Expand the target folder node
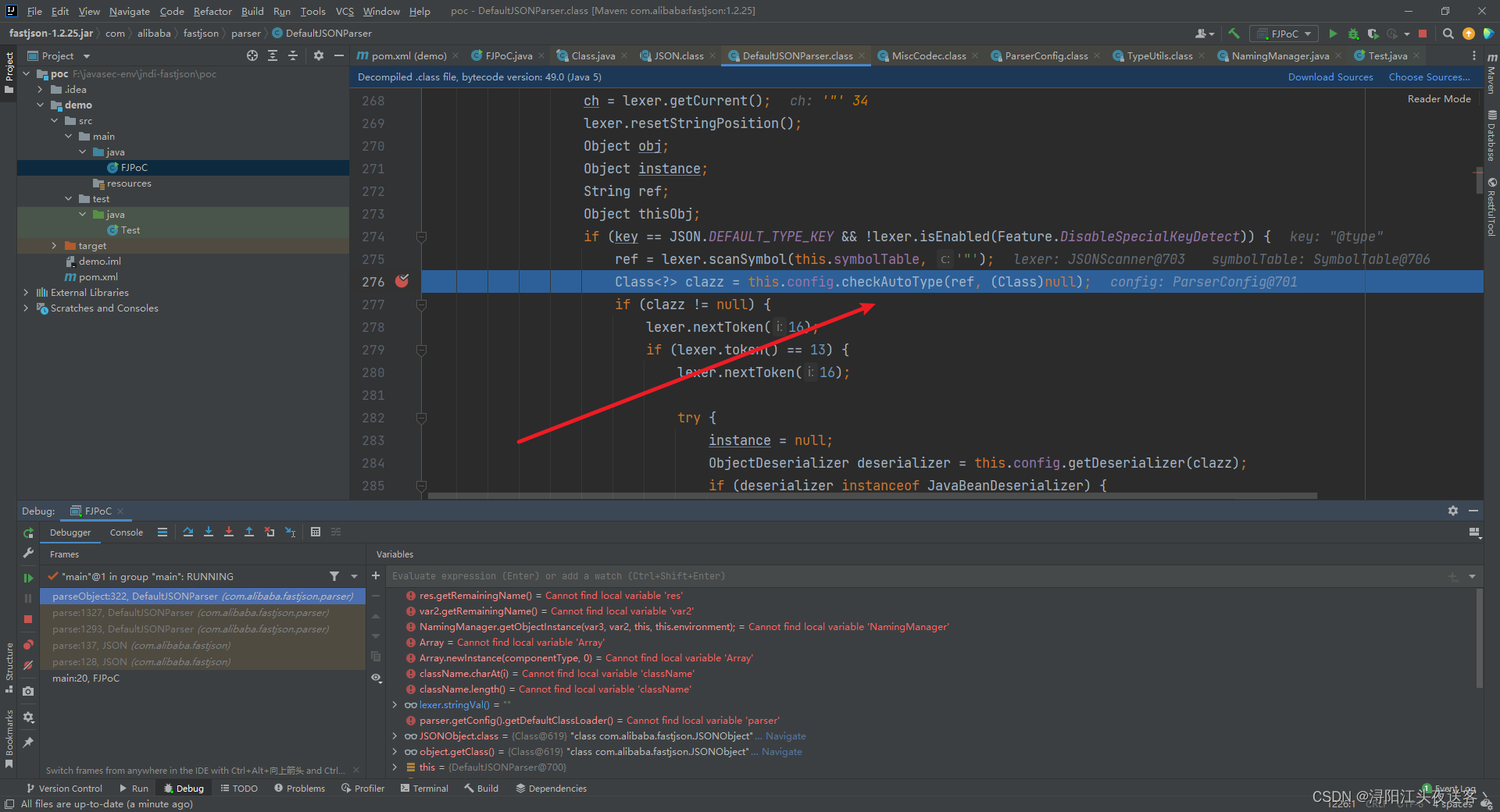Image resolution: width=1500 pixels, height=812 pixels. click(x=55, y=245)
